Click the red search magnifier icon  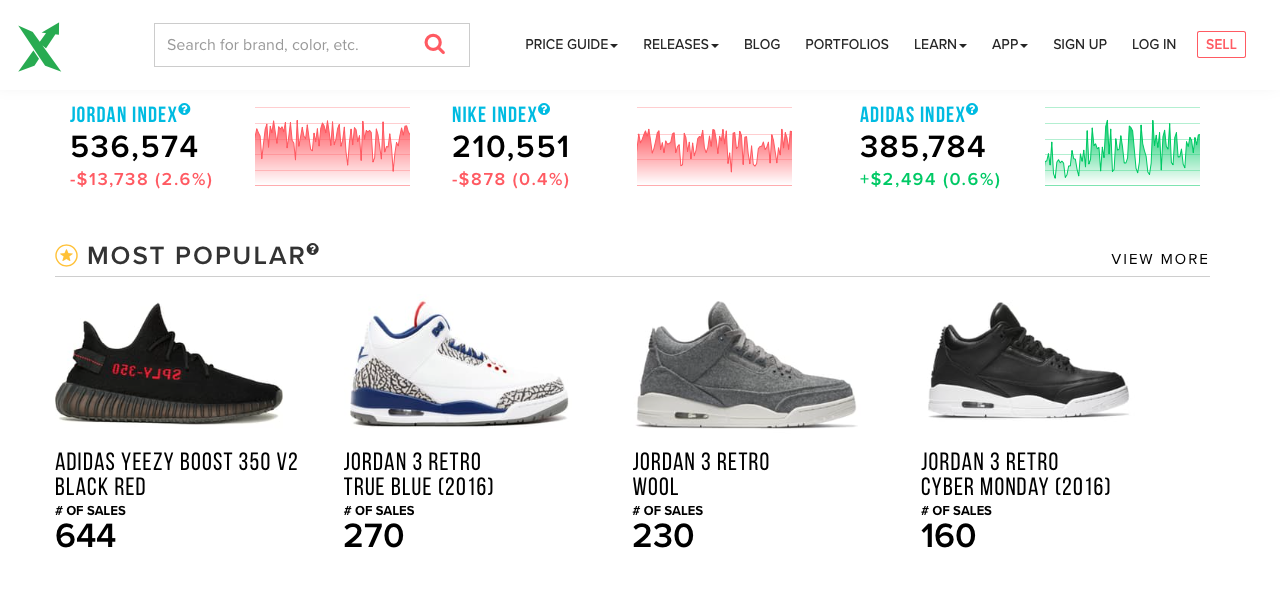tap(434, 44)
